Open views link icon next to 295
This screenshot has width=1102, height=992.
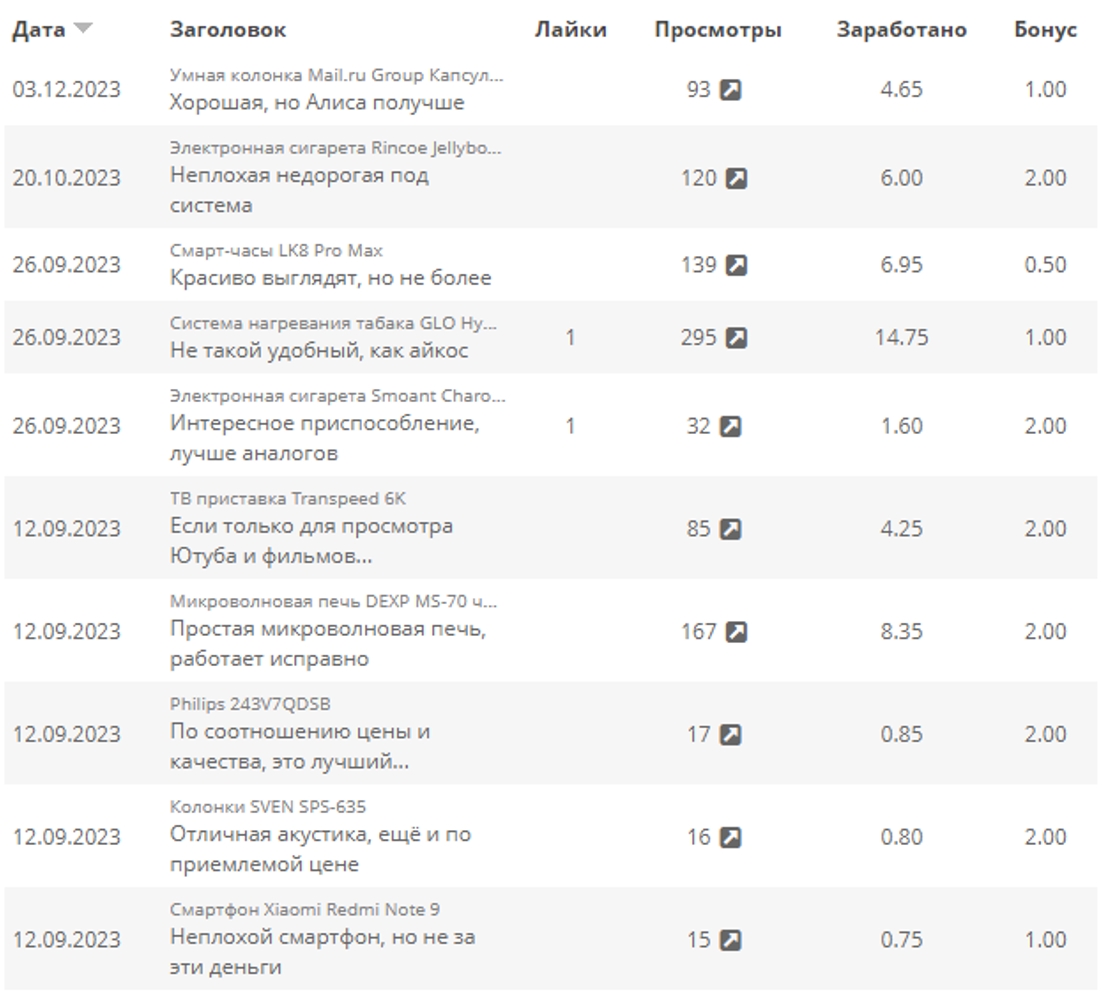(736, 338)
